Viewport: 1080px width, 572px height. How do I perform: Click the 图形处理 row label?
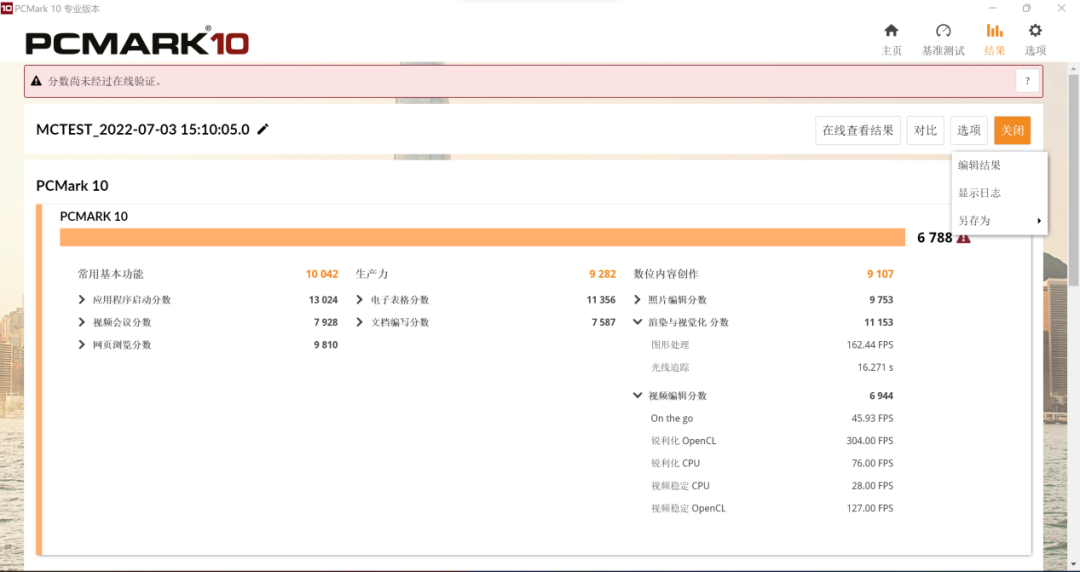point(669,345)
